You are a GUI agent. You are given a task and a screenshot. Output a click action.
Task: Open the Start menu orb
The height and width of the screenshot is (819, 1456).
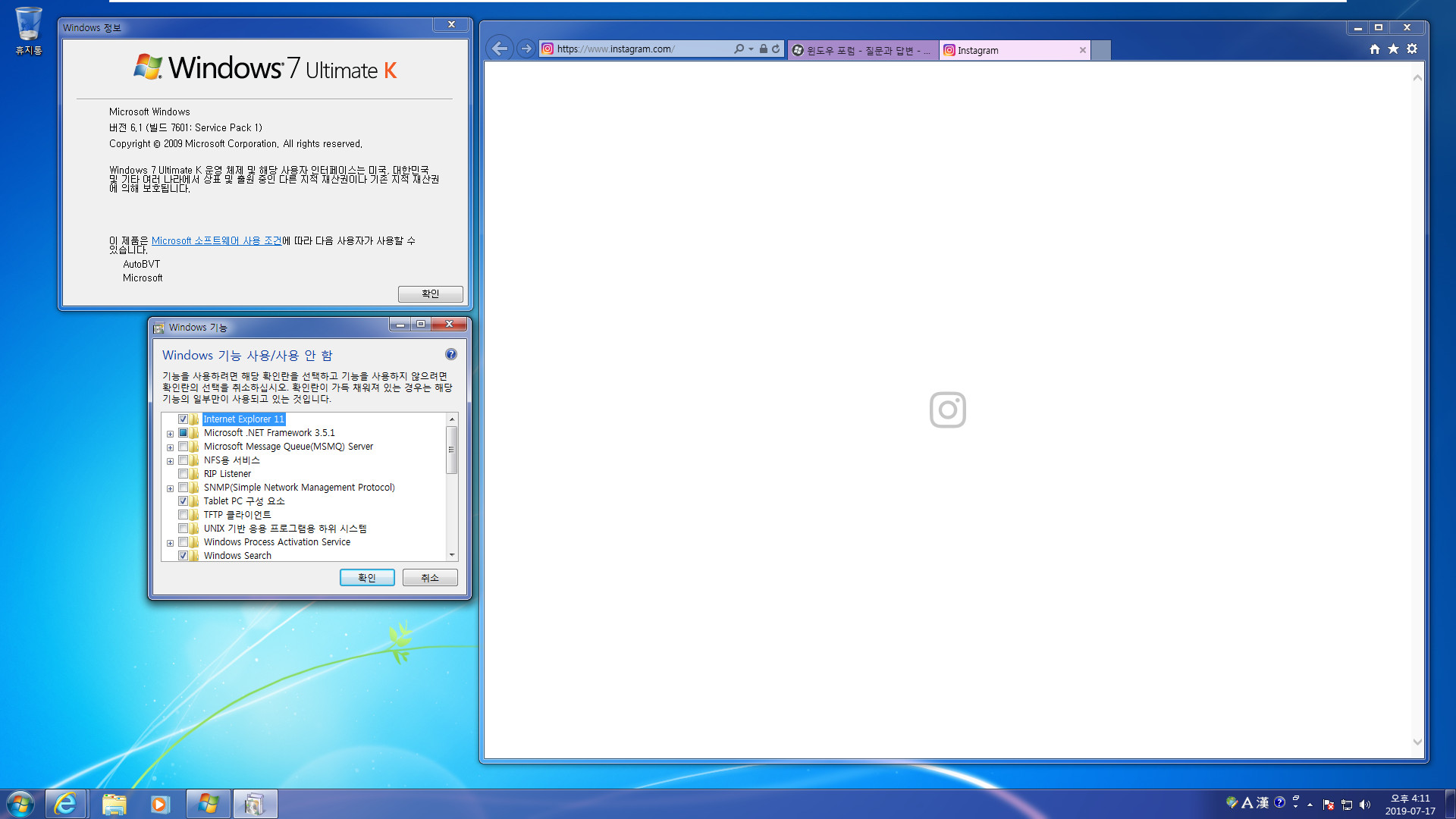[x=20, y=804]
